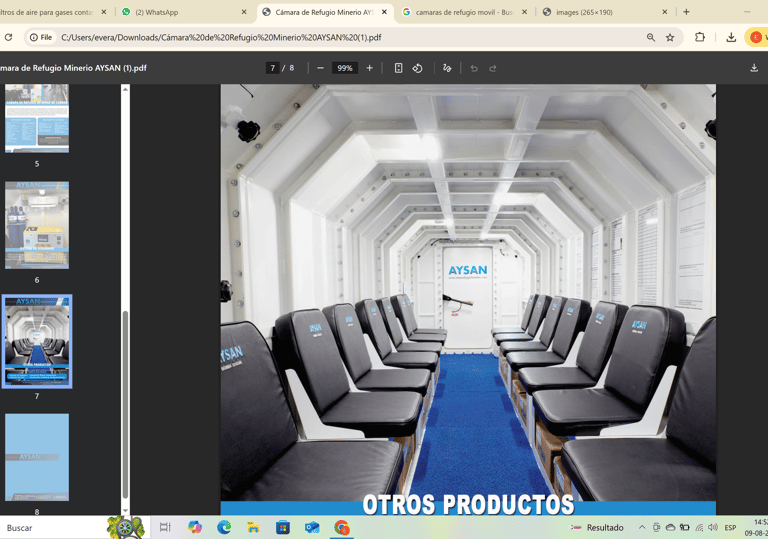Select the address bar file path
Screen dimensions: 768x539
point(221,37)
